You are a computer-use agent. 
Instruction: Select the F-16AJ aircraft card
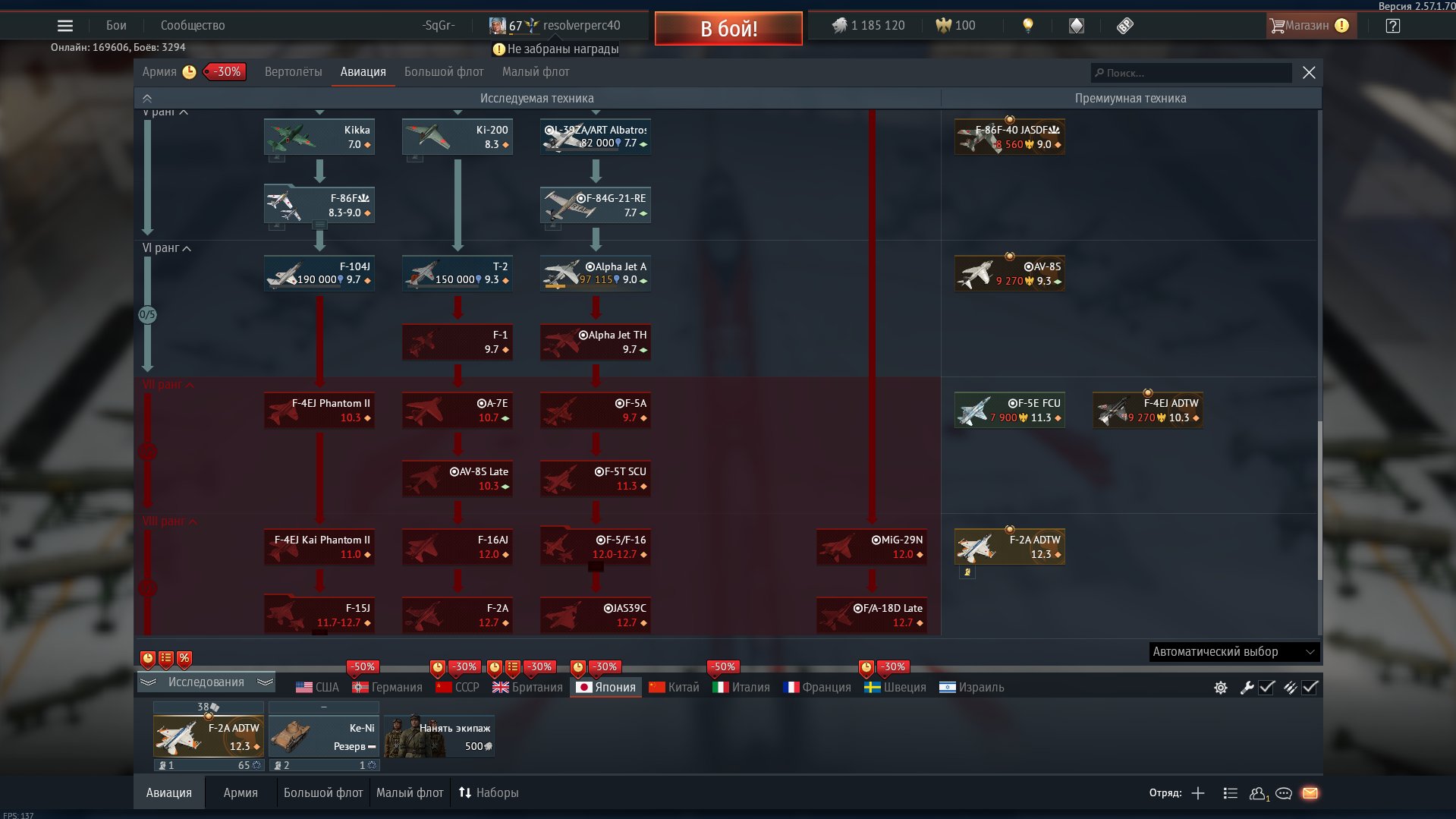point(457,547)
